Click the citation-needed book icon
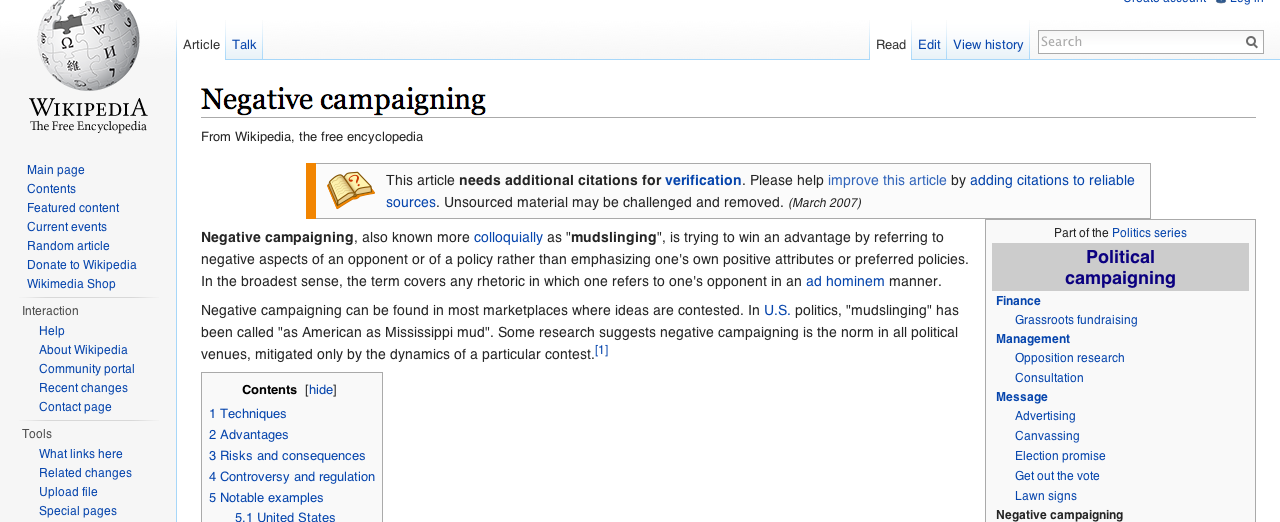1280x522 pixels. coord(350,190)
